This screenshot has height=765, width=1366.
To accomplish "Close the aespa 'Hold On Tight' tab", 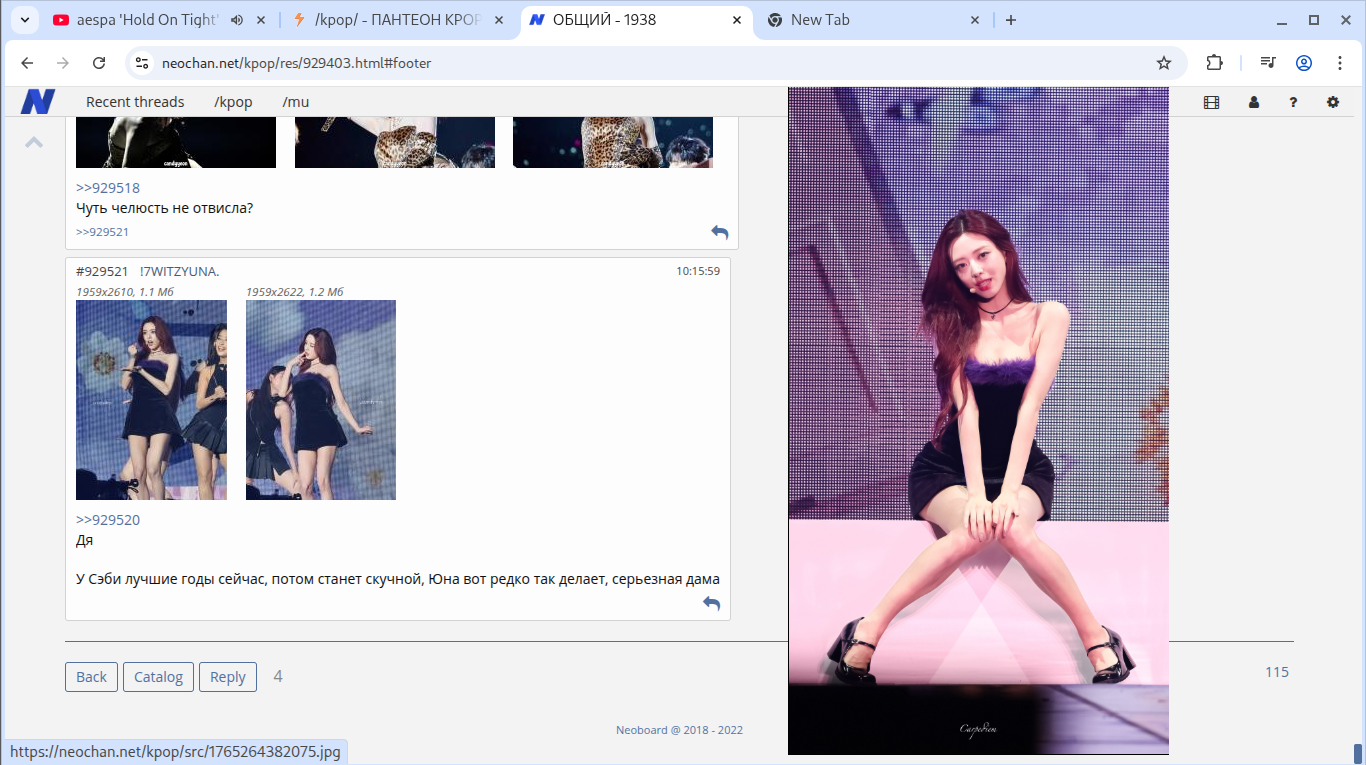I will click(260, 20).
